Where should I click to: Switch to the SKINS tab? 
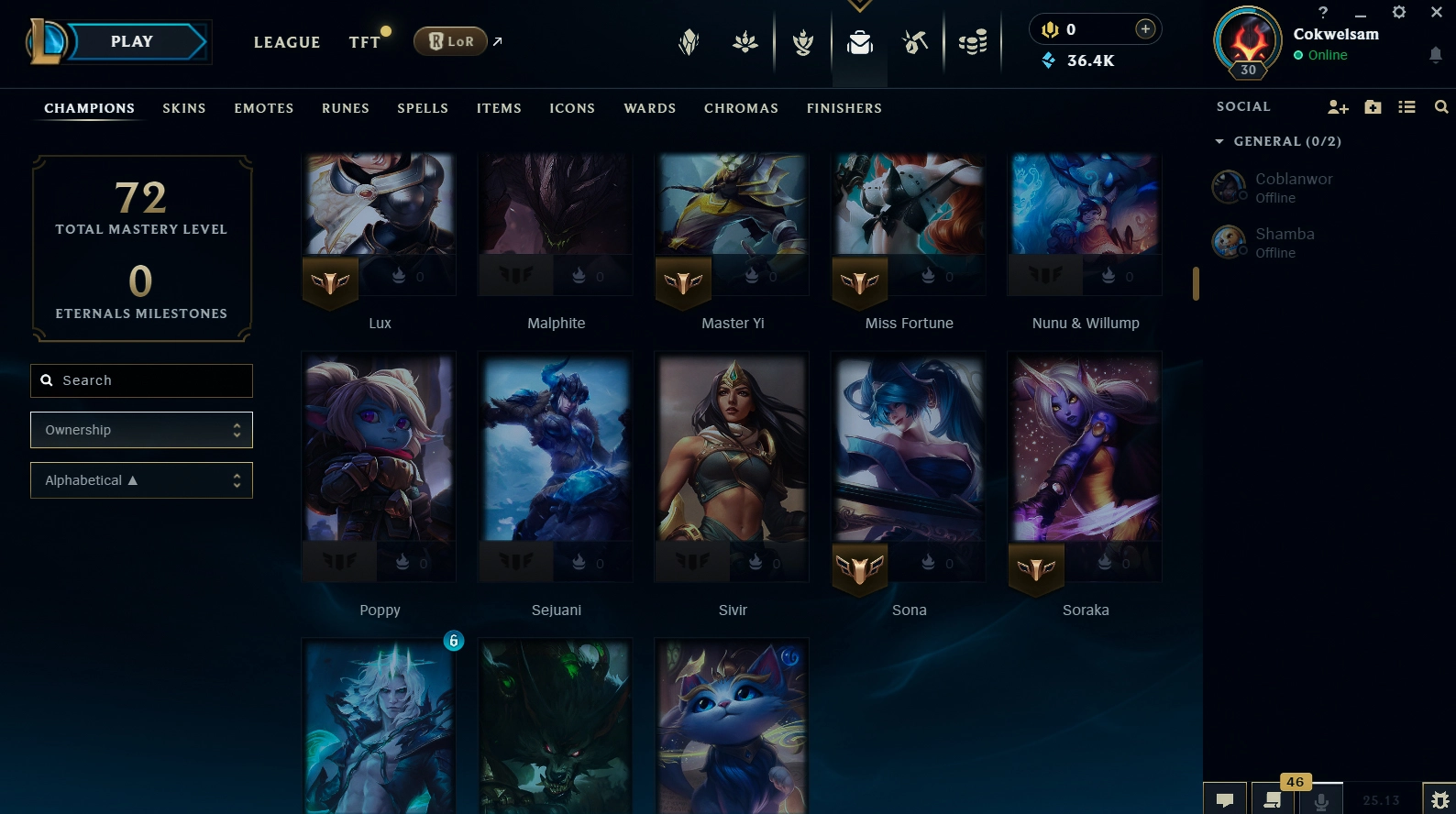[x=184, y=108]
